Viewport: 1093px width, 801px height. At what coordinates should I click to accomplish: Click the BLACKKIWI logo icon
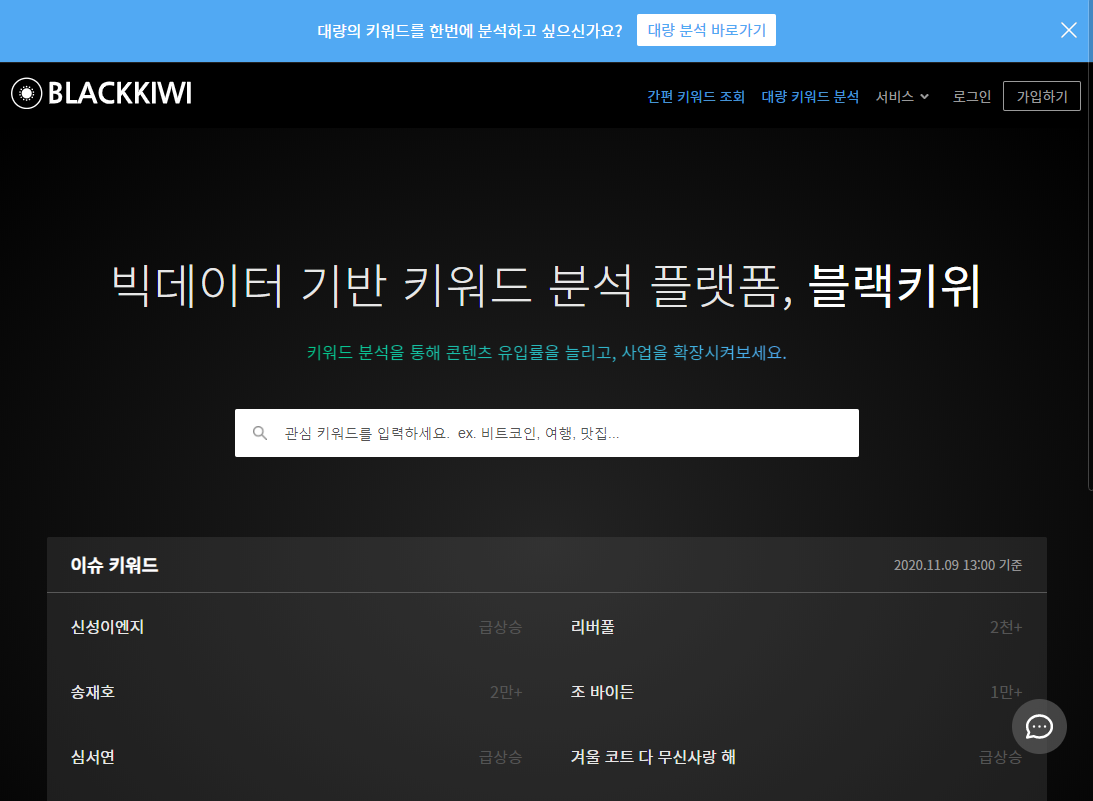(26, 93)
